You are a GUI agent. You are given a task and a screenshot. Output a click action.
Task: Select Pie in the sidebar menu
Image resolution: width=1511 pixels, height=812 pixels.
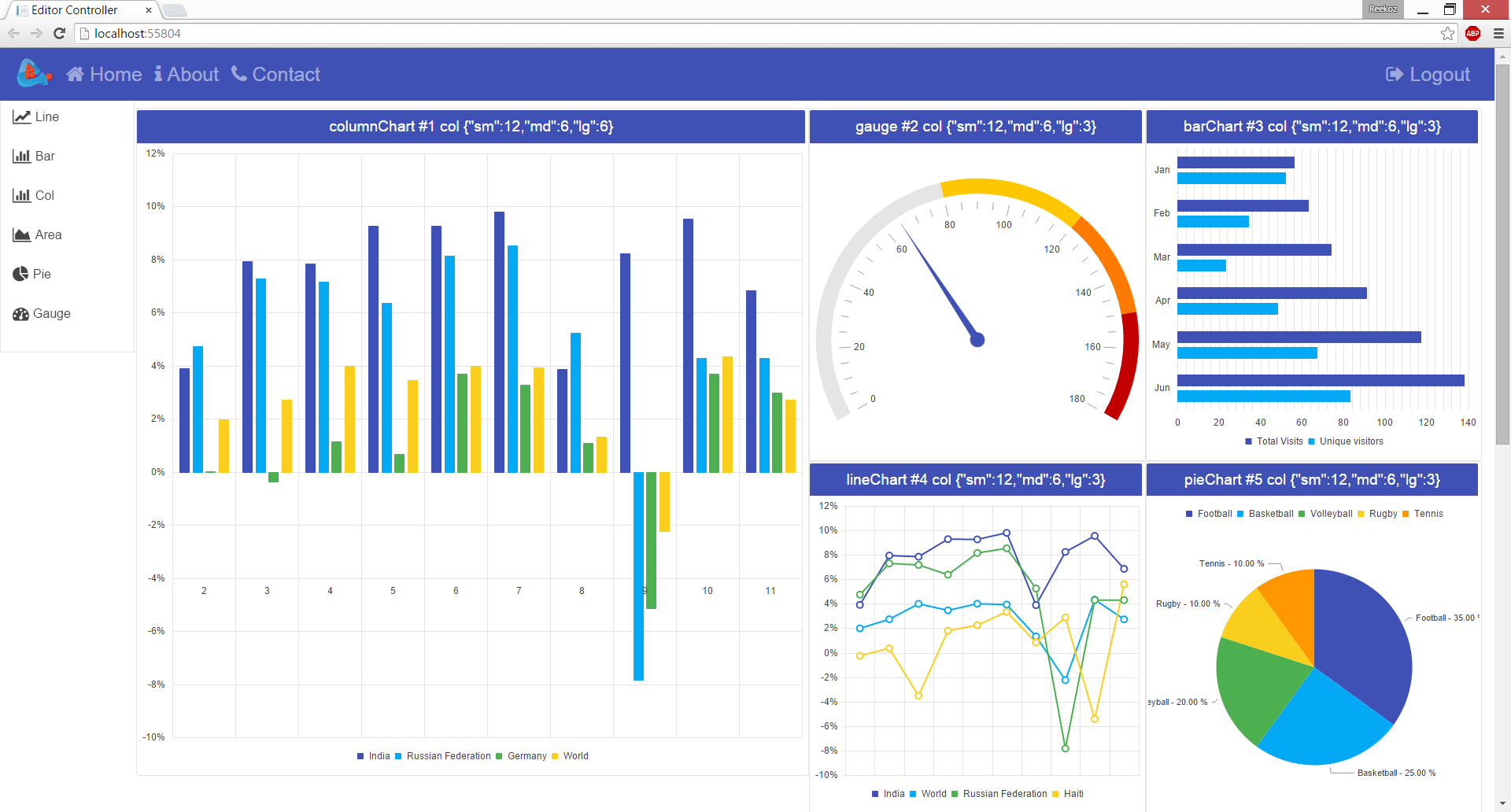click(x=32, y=274)
